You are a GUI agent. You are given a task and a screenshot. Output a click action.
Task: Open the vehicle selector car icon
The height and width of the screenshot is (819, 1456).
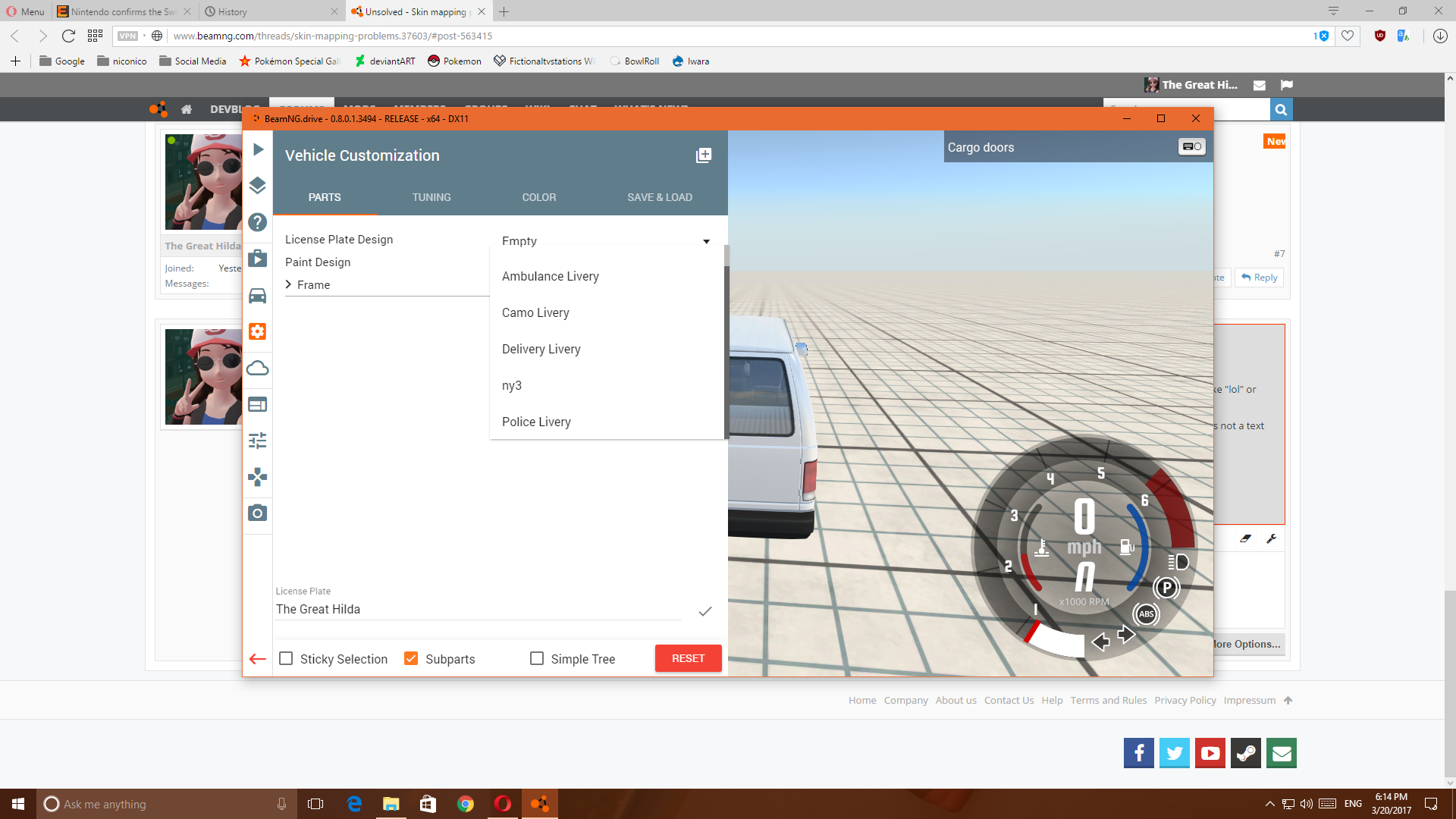(258, 295)
